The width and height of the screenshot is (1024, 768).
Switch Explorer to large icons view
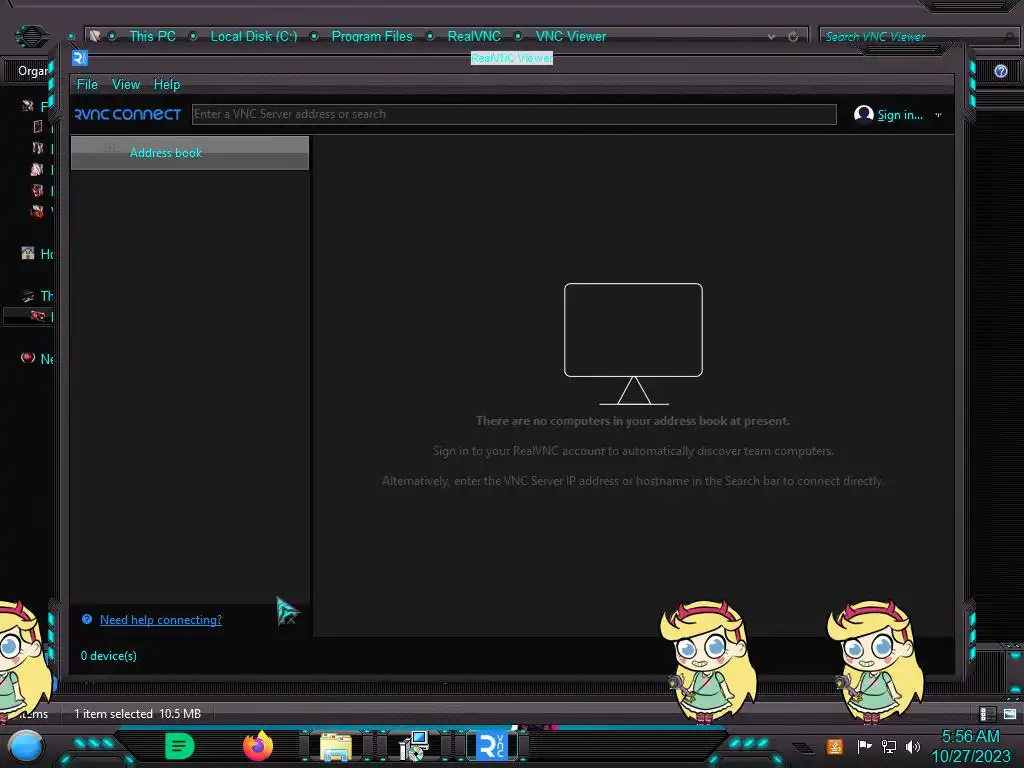pos(1010,714)
